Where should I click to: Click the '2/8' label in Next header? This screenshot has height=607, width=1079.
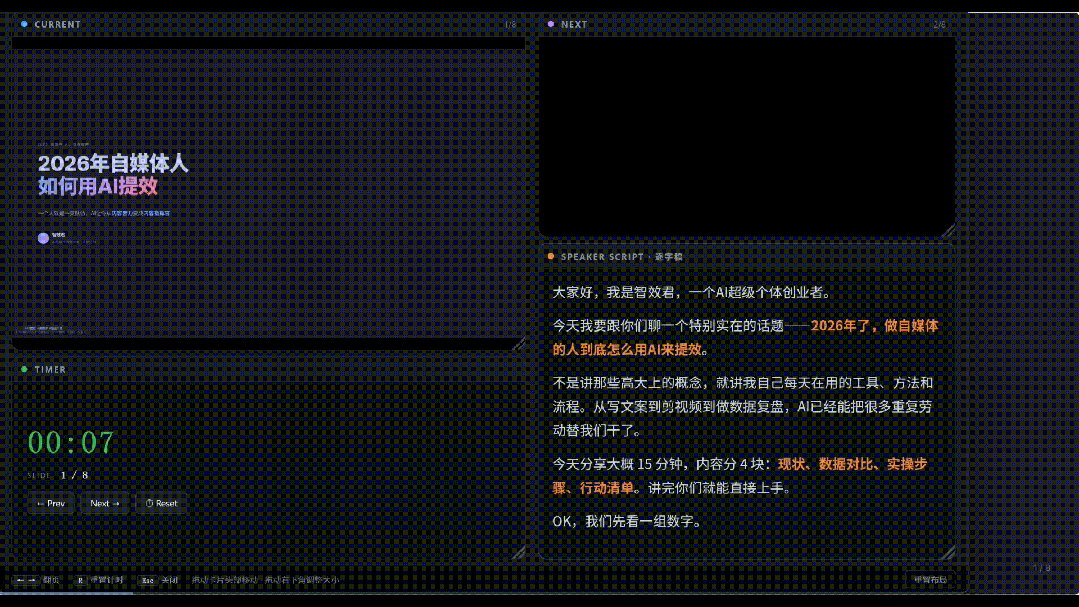pos(939,24)
